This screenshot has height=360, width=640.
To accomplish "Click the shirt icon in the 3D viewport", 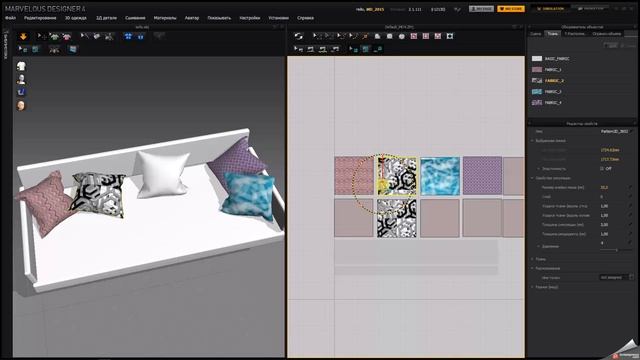I will tap(21, 66).
